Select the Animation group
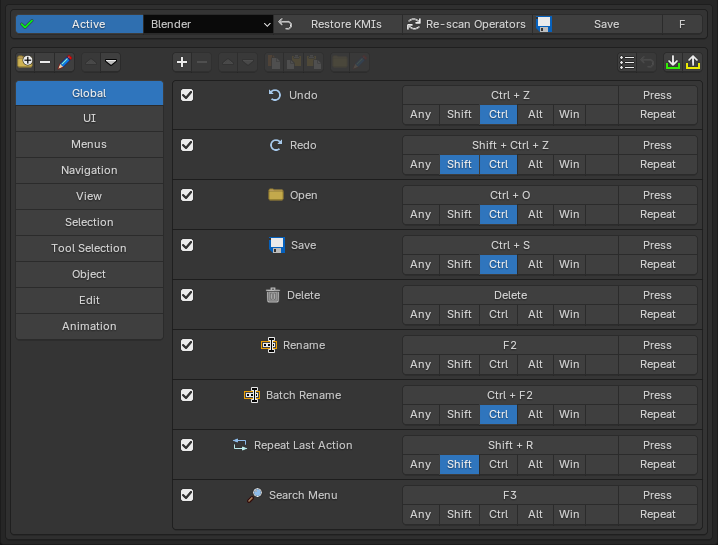The width and height of the screenshot is (718, 545). (x=89, y=326)
